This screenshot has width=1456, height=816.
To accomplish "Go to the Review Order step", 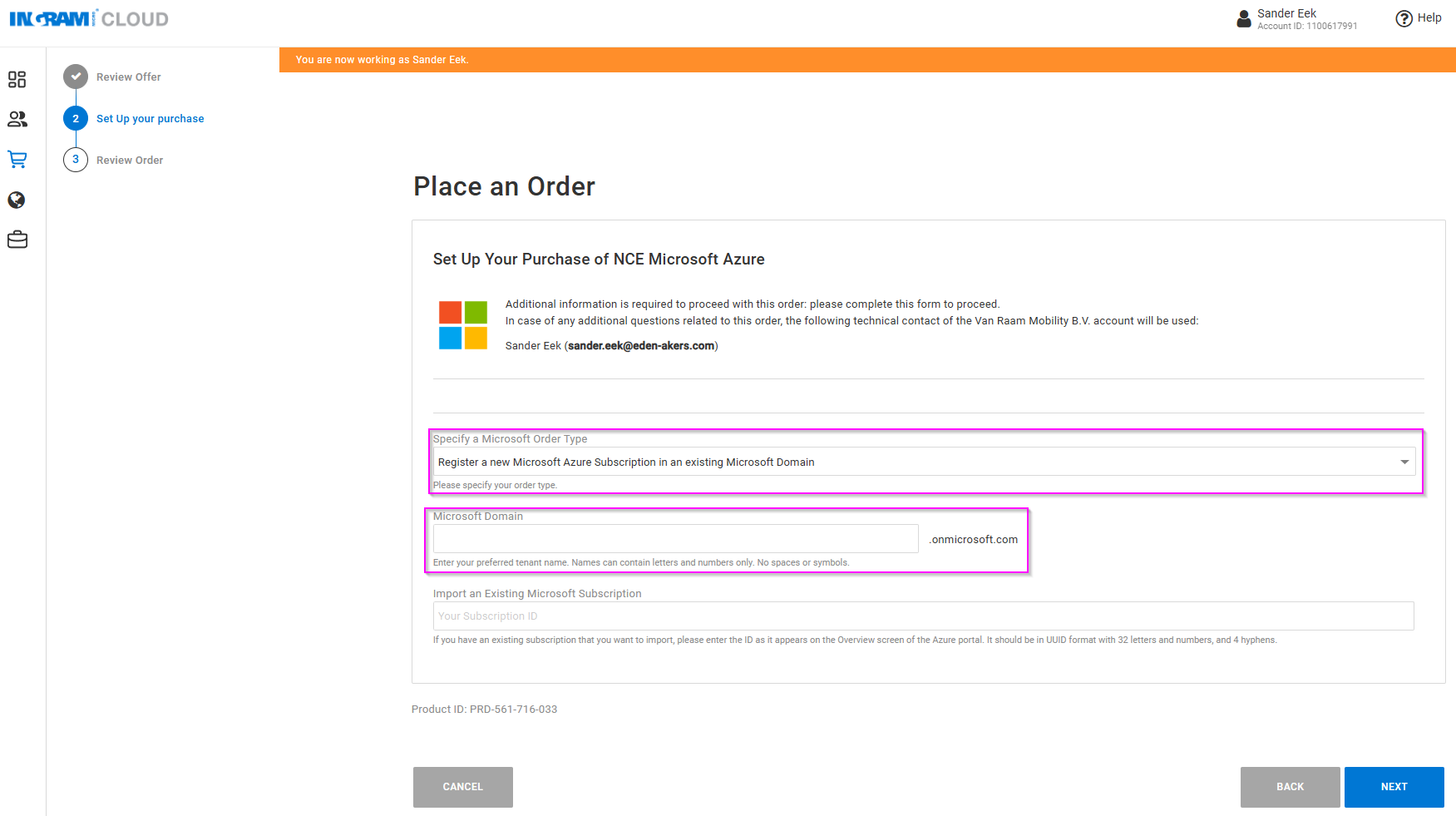I will click(x=130, y=160).
